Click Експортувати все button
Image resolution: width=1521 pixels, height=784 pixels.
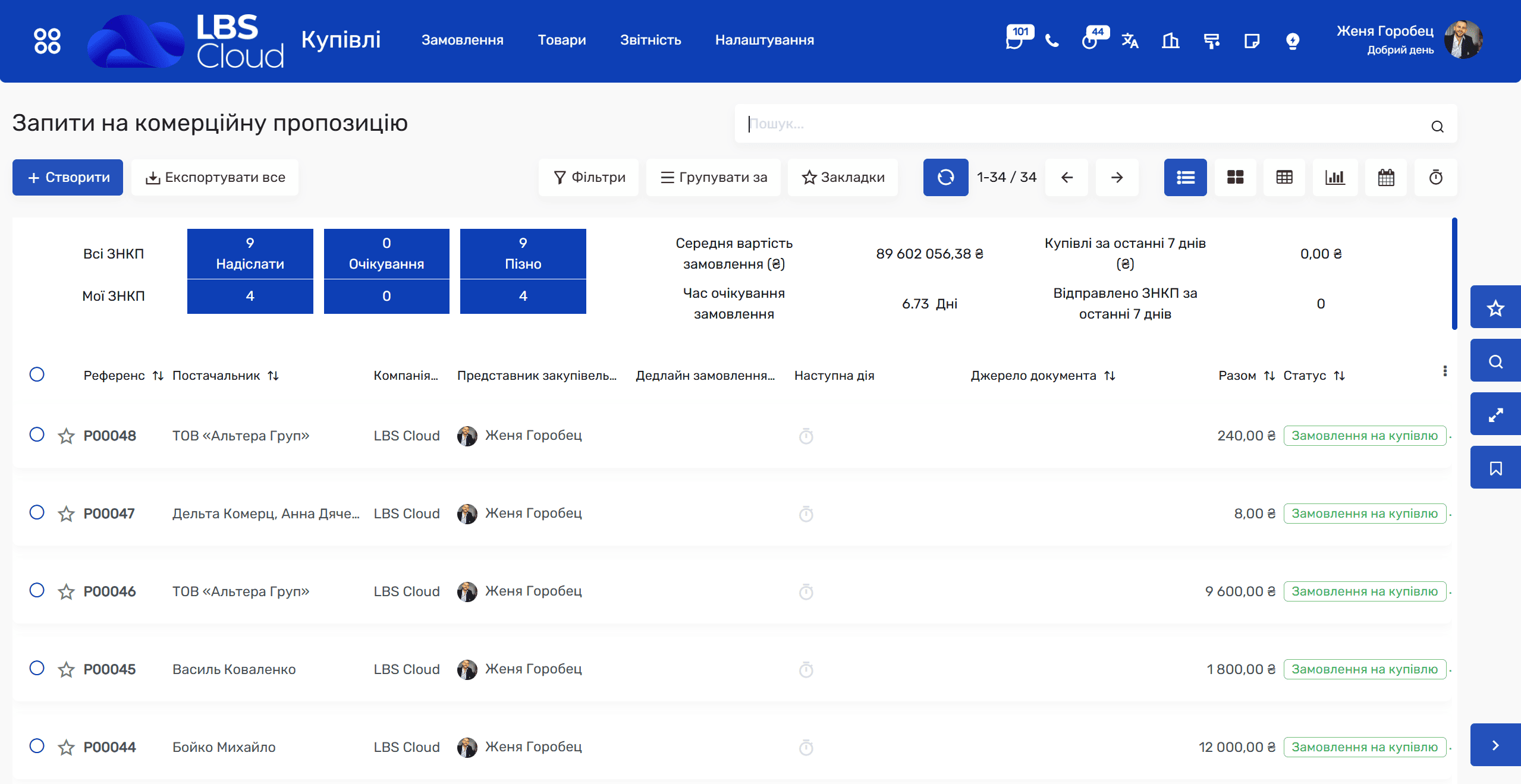(x=215, y=177)
